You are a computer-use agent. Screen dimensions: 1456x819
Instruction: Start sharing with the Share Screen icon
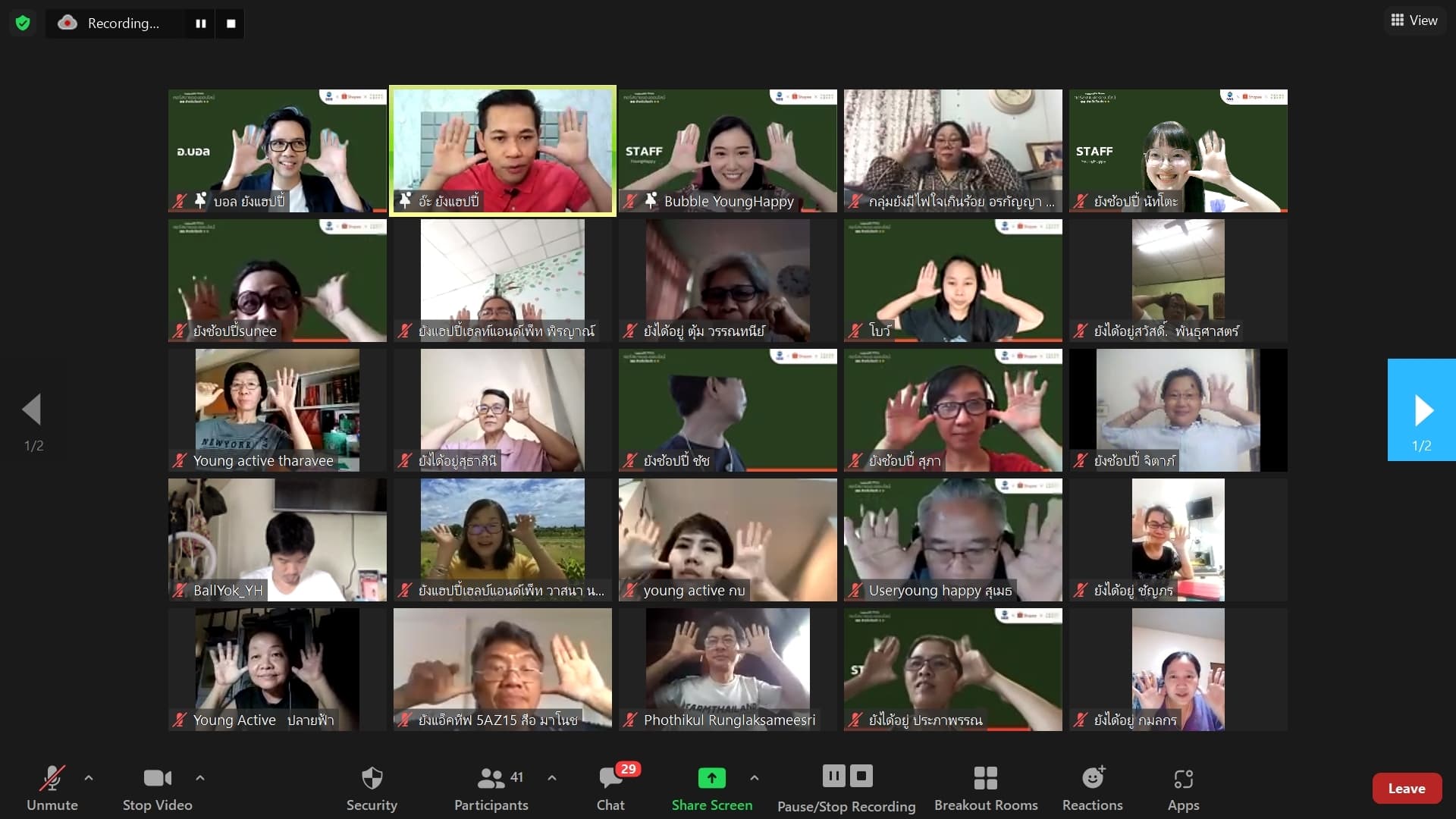pos(711,778)
